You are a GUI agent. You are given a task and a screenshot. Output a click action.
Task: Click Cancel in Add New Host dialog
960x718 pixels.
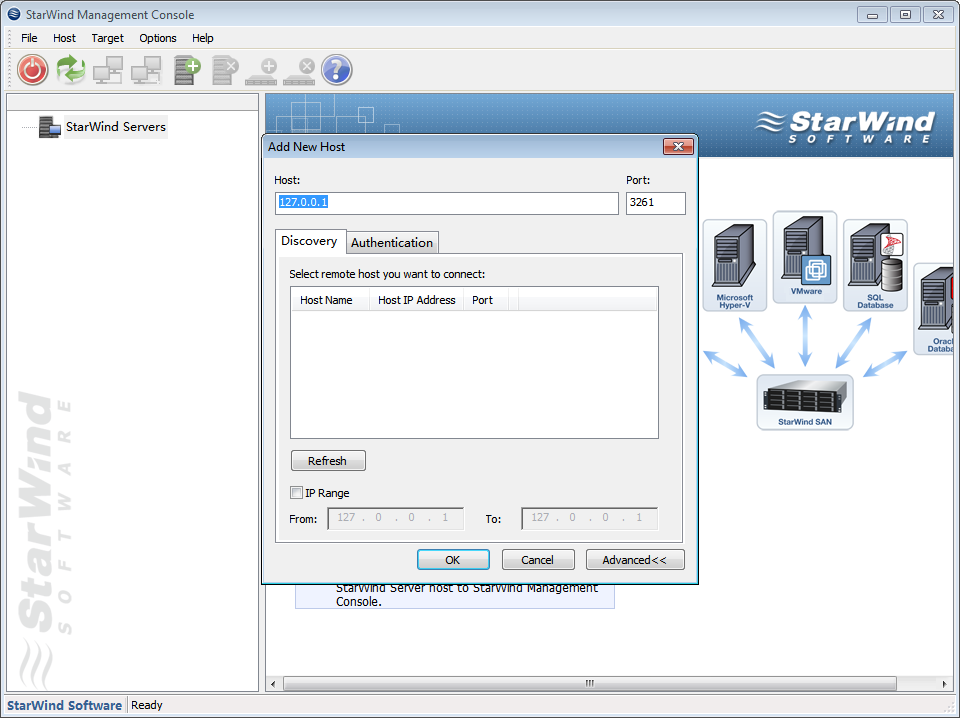pos(538,559)
